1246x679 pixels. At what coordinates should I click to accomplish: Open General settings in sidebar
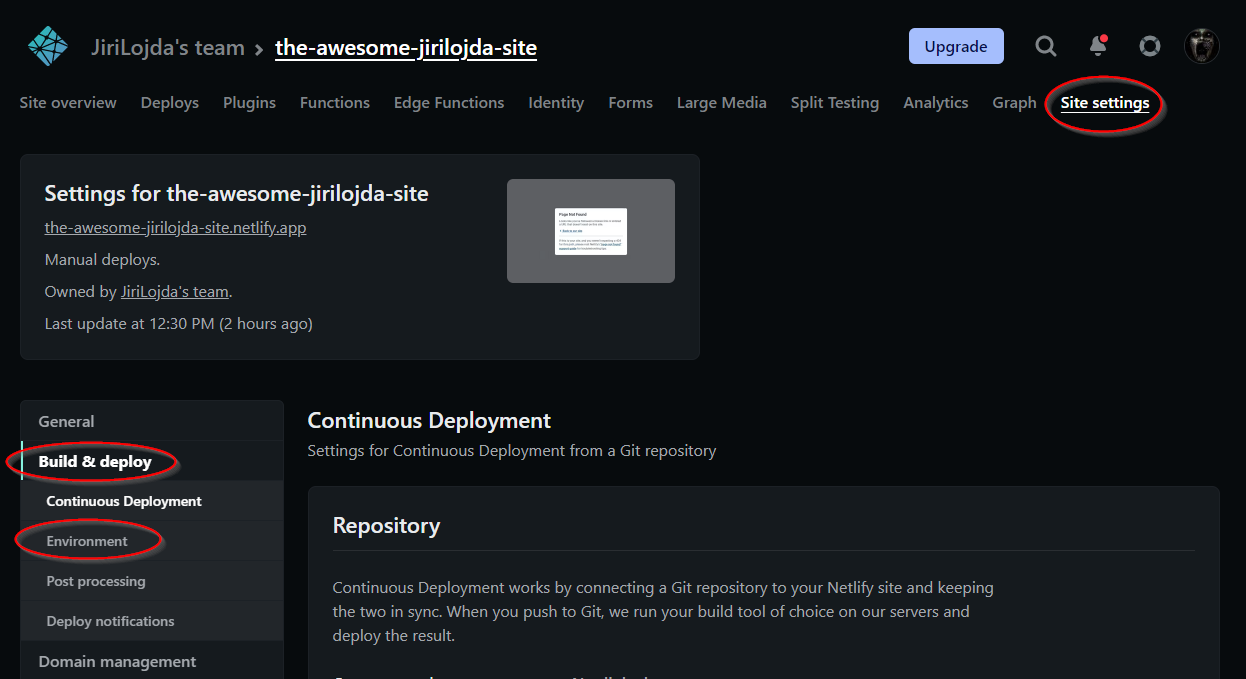coord(152,421)
